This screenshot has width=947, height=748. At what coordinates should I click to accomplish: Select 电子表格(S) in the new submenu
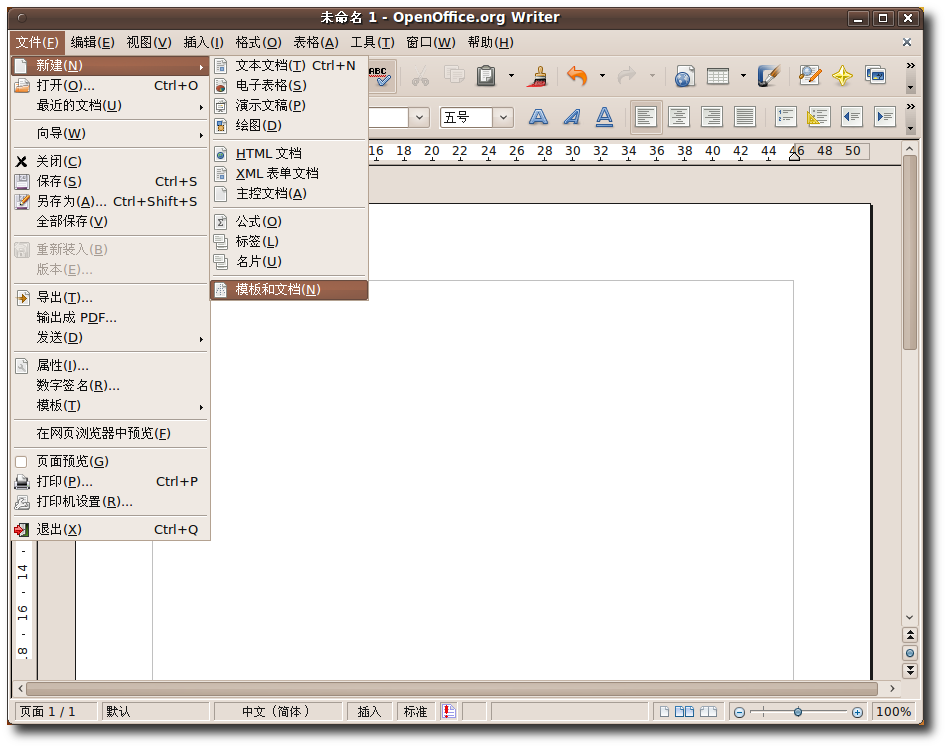click(x=270, y=85)
